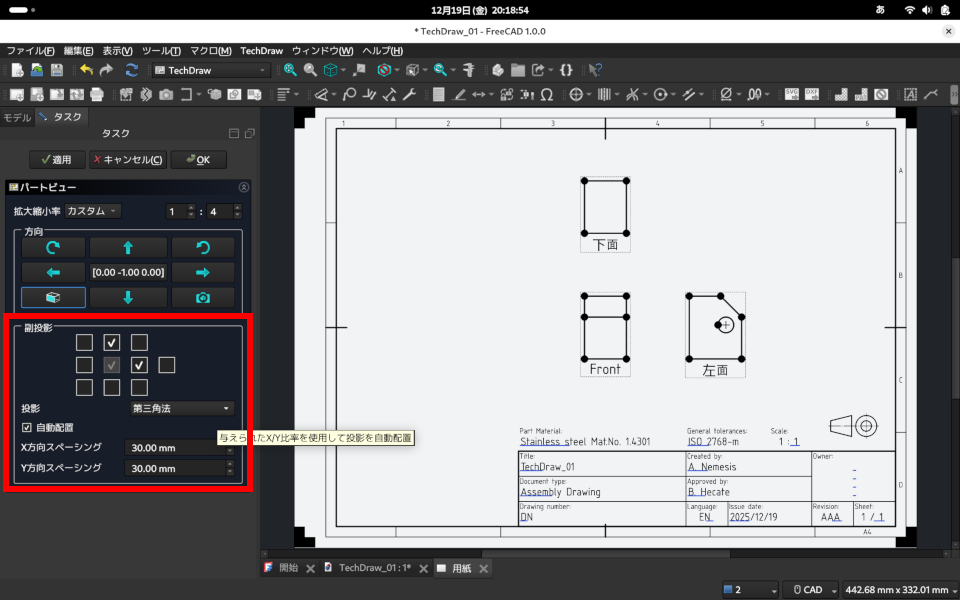This screenshot has height=600, width=960.
Task: Click the キャンセル(C) button
Action: coord(127,160)
